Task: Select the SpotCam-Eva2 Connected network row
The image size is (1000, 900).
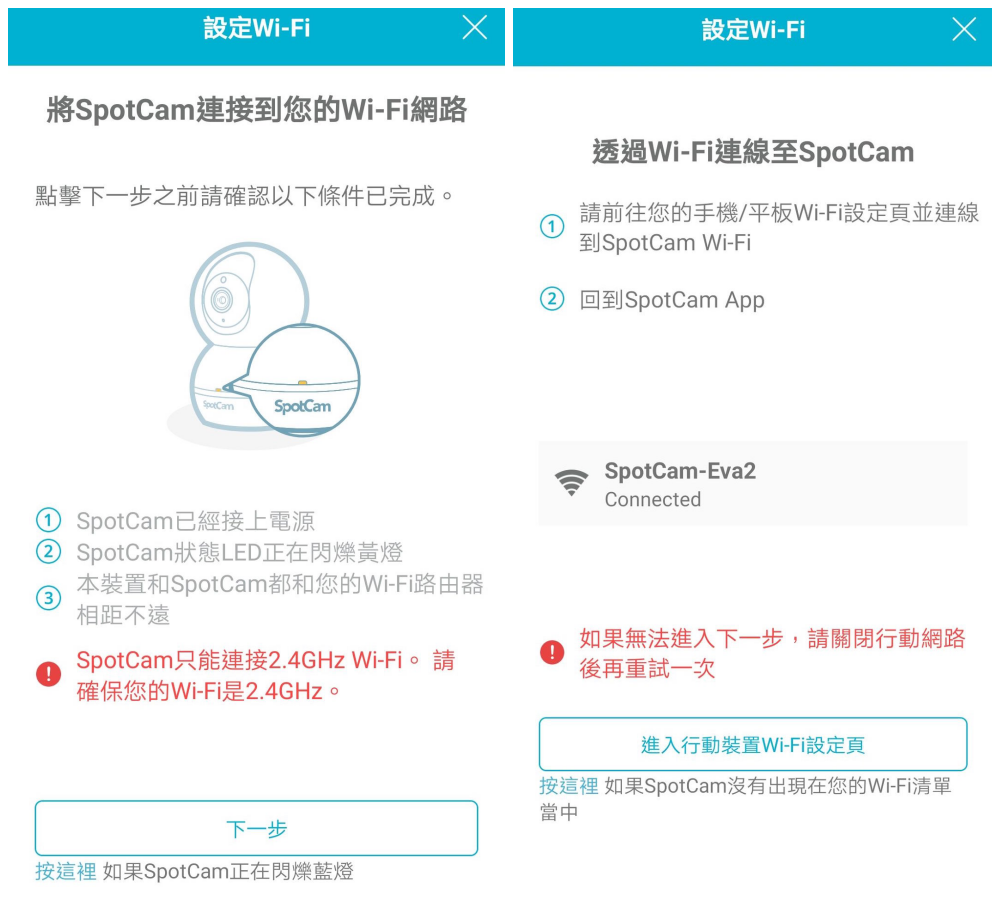Action: (x=753, y=483)
